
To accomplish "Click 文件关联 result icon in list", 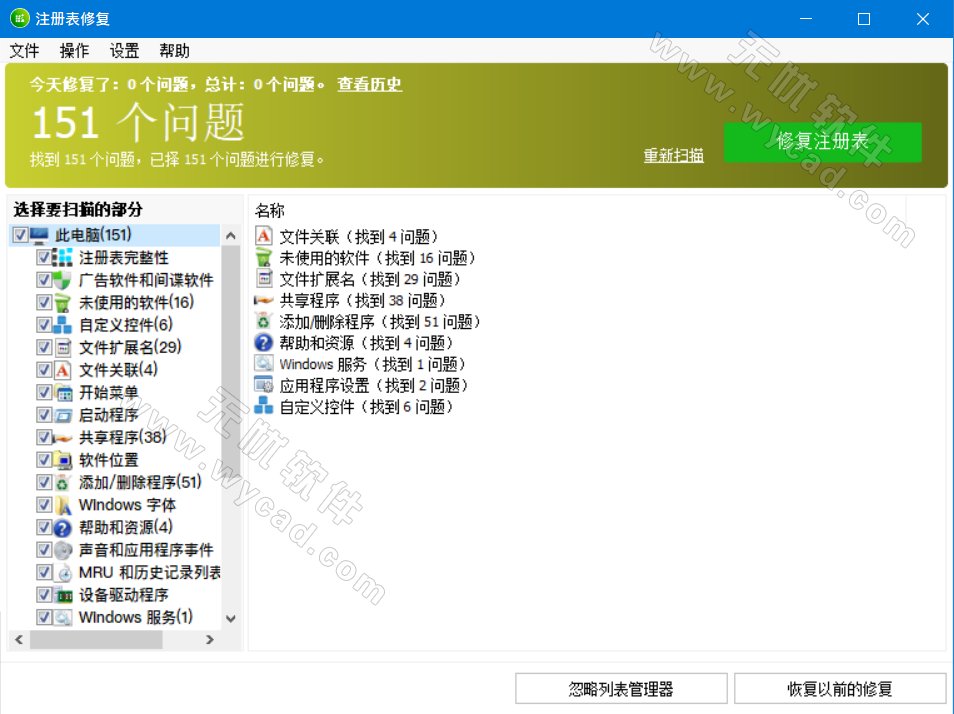I will pyautogui.click(x=263, y=236).
